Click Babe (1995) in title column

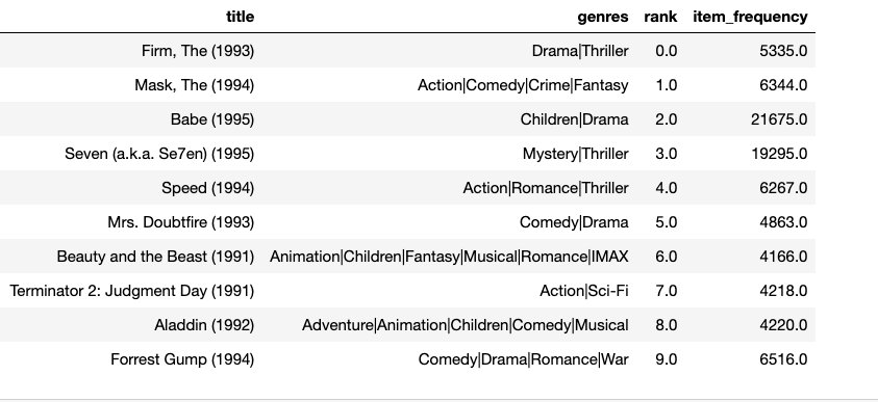coord(212,119)
